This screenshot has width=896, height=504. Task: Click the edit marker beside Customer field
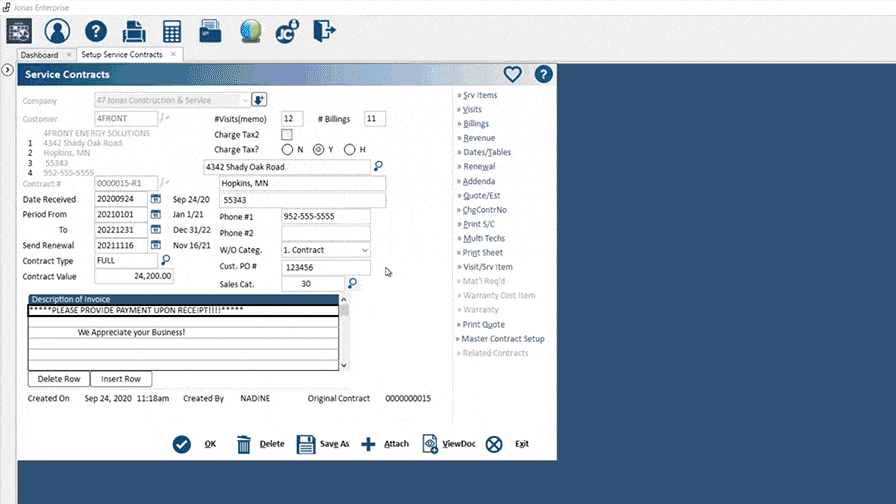click(x=164, y=118)
